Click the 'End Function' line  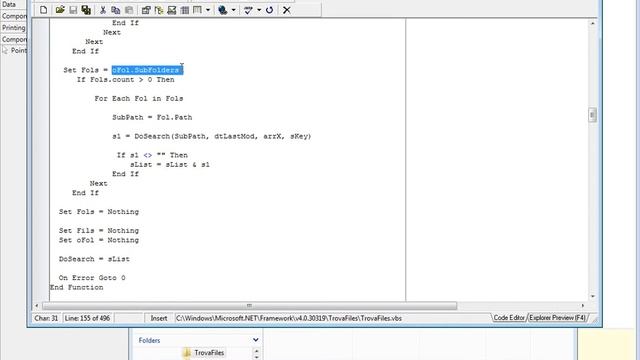pos(76,287)
